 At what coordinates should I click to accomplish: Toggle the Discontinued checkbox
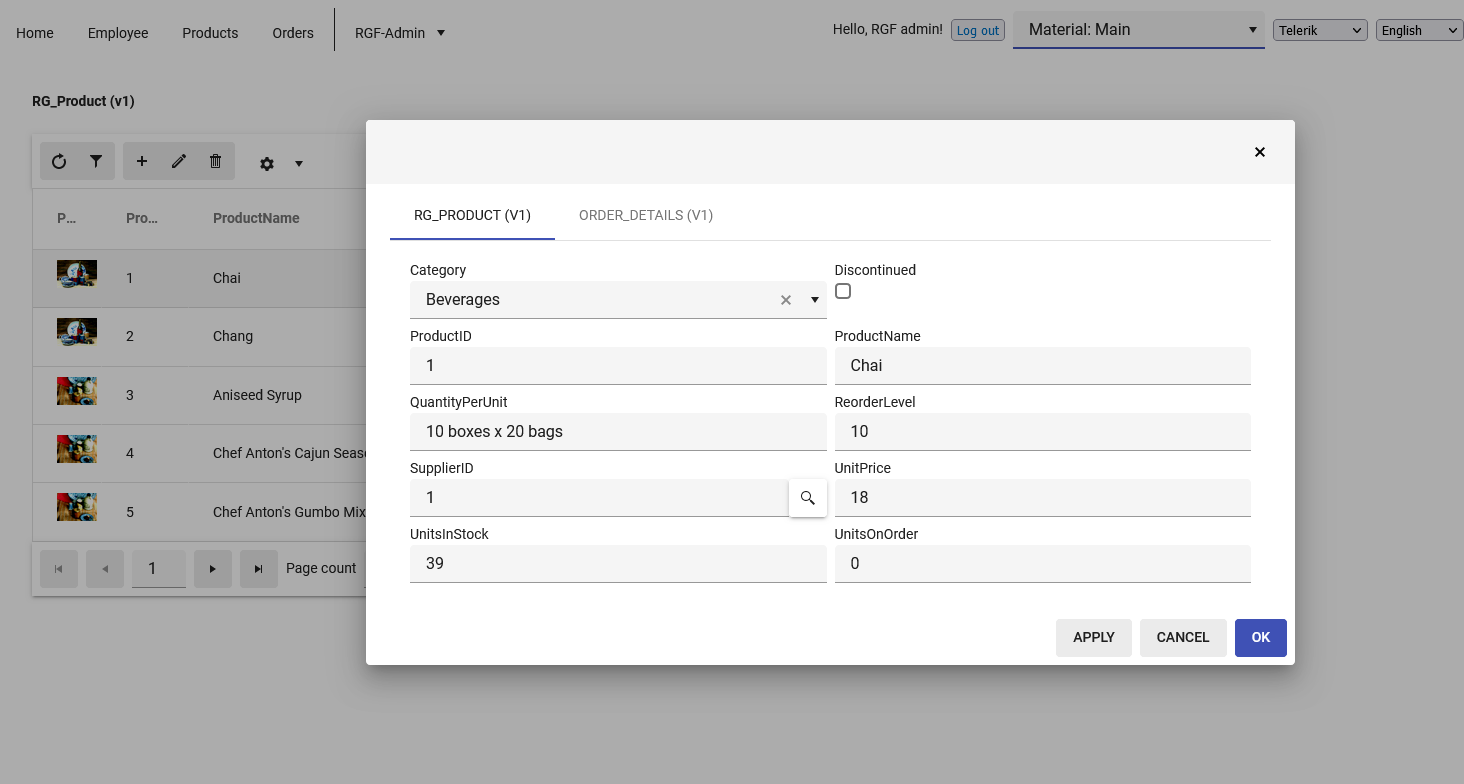(843, 291)
